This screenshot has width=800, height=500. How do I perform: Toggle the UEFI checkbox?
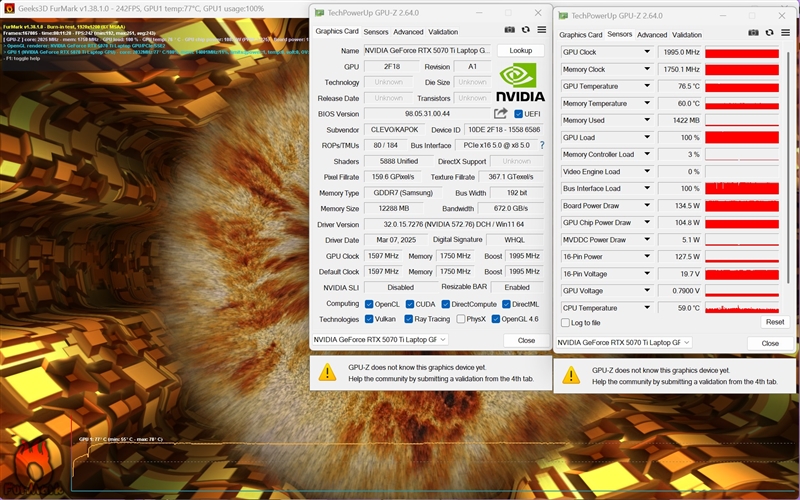click(x=518, y=114)
